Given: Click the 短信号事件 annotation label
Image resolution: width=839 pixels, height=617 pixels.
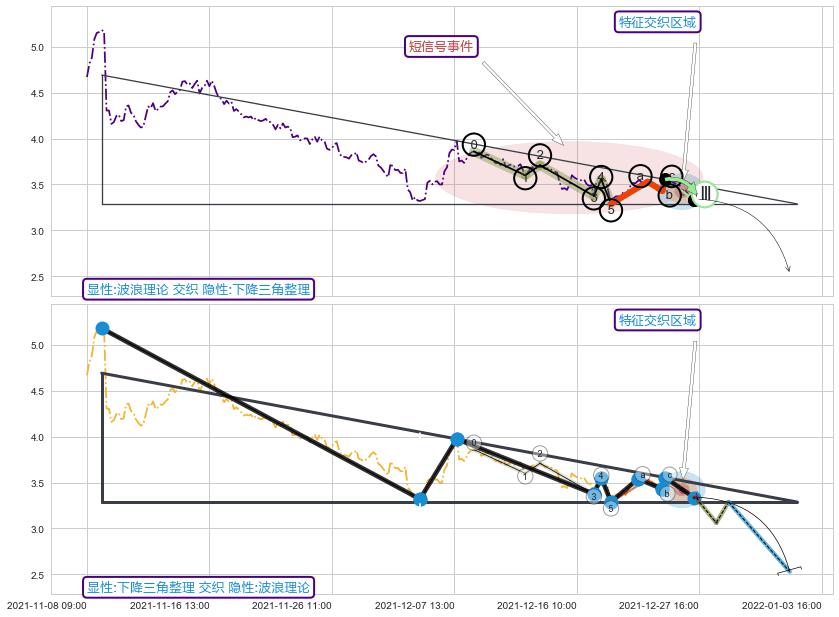Looking at the screenshot, I should click(x=441, y=46).
